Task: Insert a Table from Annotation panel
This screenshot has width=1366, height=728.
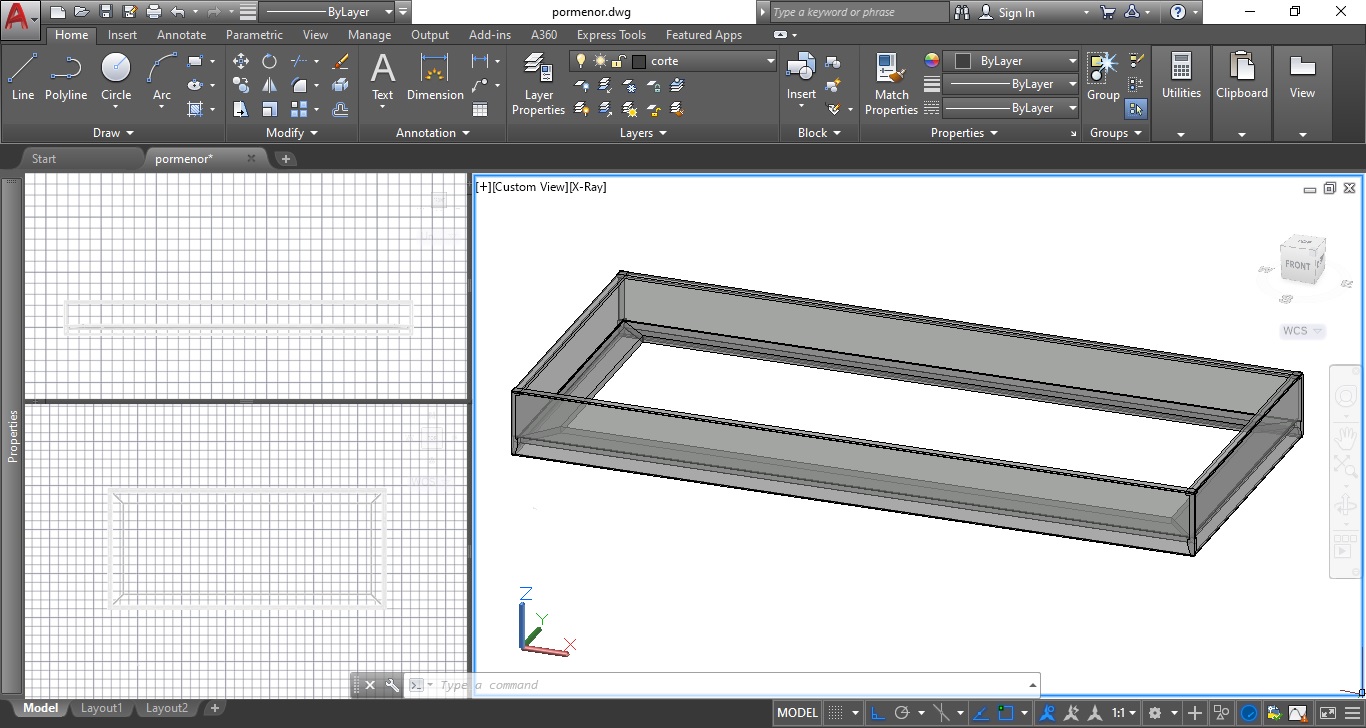Action: [480, 109]
